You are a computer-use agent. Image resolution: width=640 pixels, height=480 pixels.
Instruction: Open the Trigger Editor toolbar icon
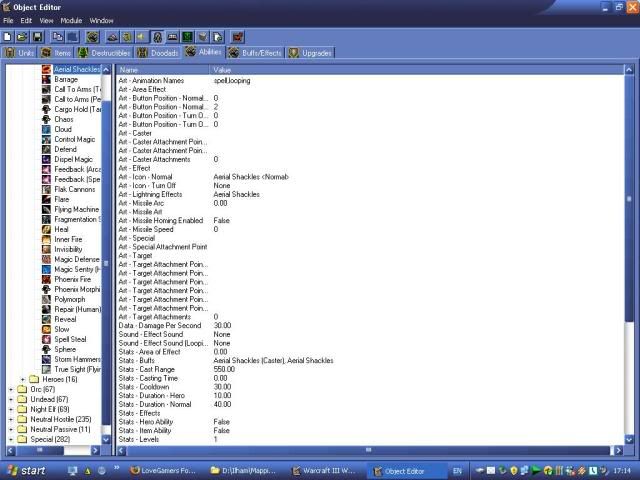tap(127, 37)
